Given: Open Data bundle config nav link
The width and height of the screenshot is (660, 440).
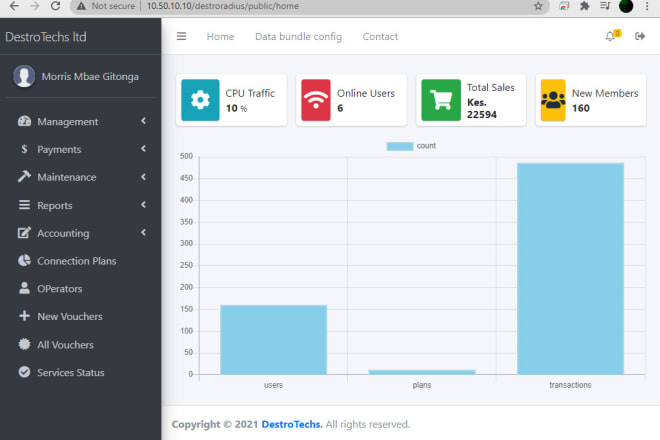Looking at the screenshot, I should [x=298, y=37].
